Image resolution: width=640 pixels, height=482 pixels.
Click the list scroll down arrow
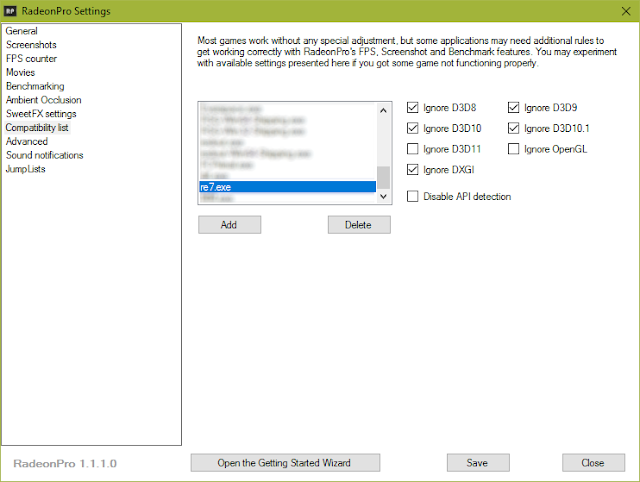(383, 196)
